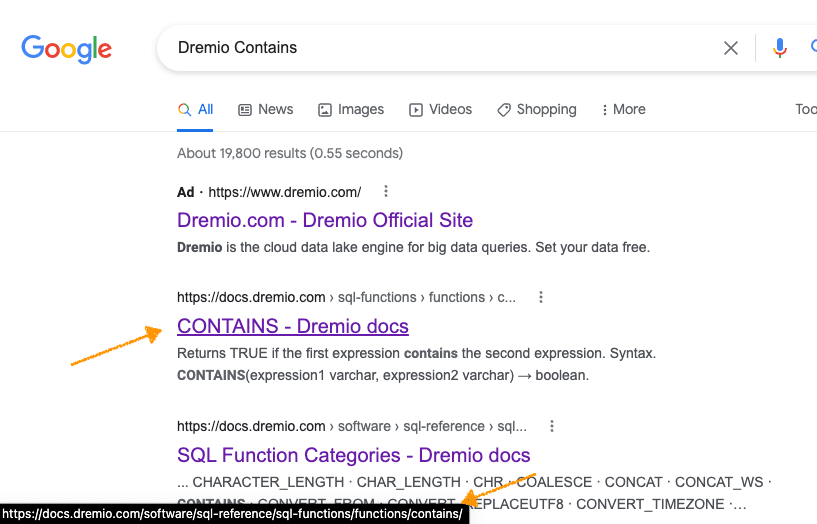
Task: Open three-dot menu for SQL Function Categories result
Action: [552, 426]
